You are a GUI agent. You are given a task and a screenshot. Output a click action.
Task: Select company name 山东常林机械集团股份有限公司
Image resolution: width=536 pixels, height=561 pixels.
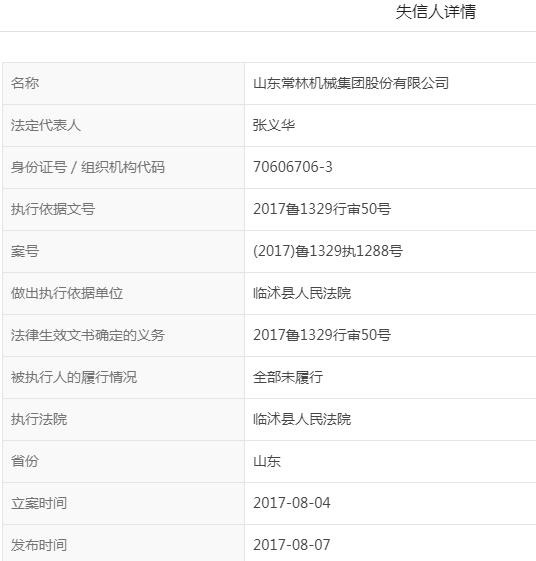coord(351,83)
